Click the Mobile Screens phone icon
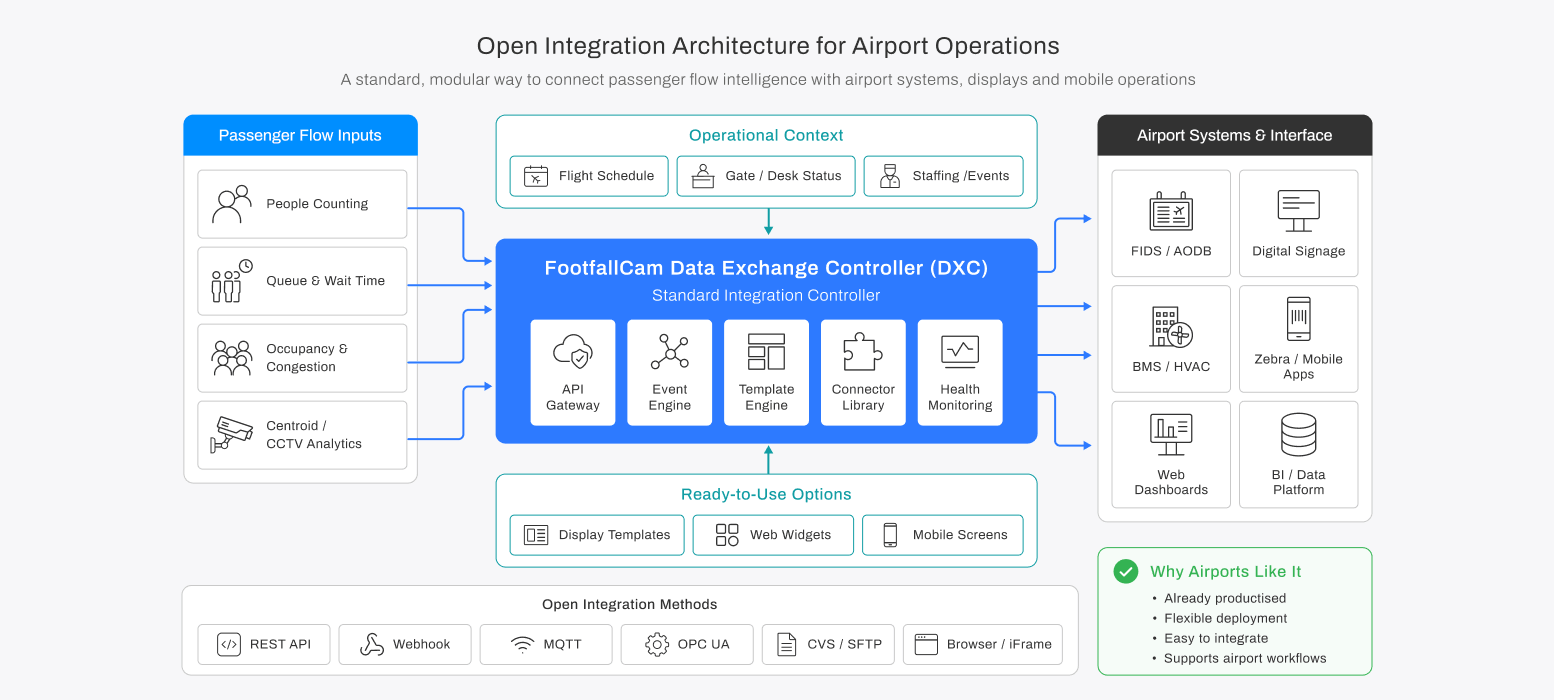Image resolution: width=1554 pixels, height=700 pixels. tap(890, 535)
